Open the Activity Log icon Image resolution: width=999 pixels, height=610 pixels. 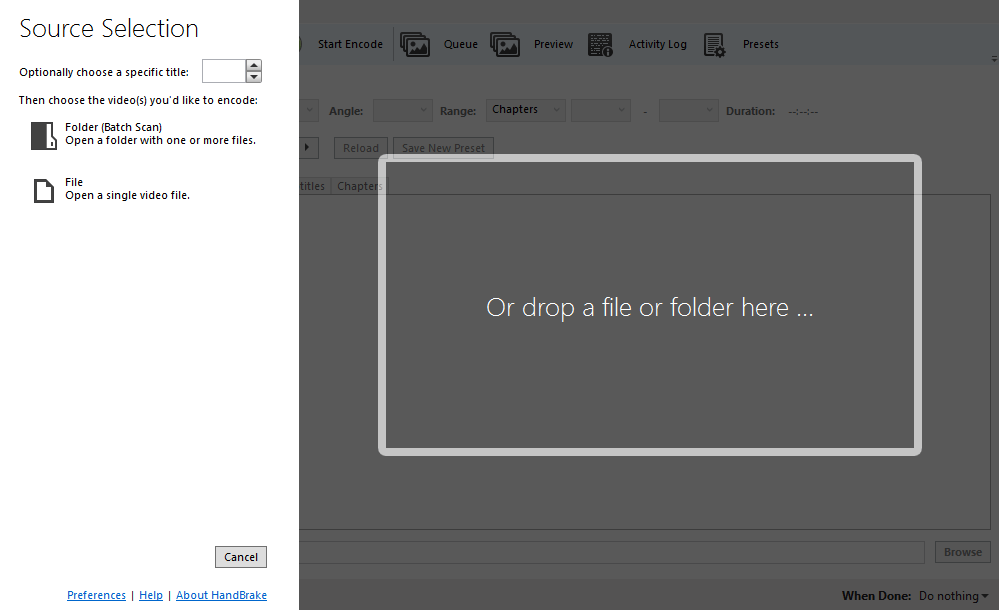[600, 44]
